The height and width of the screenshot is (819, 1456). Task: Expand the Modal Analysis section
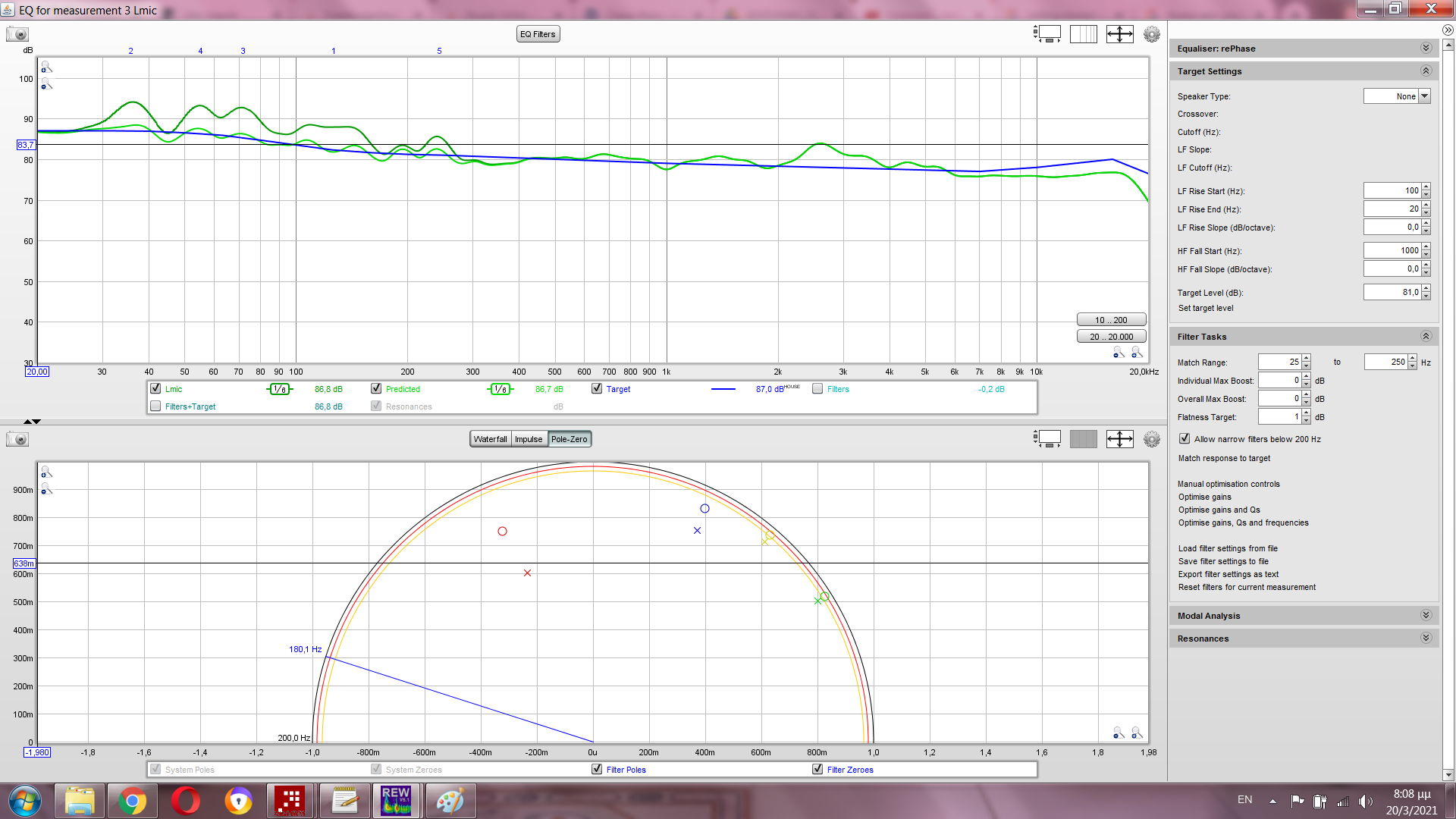pos(1425,615)
